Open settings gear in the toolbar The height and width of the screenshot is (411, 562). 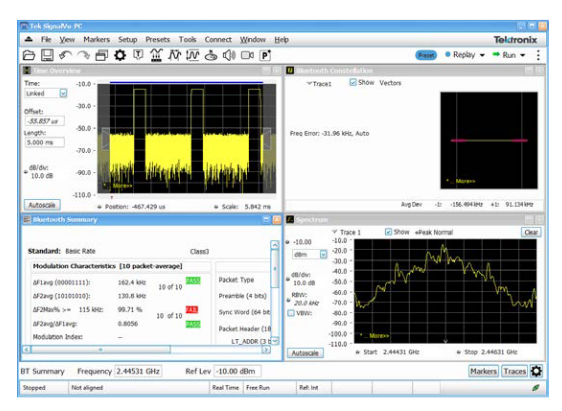click(x=120, y=55)
